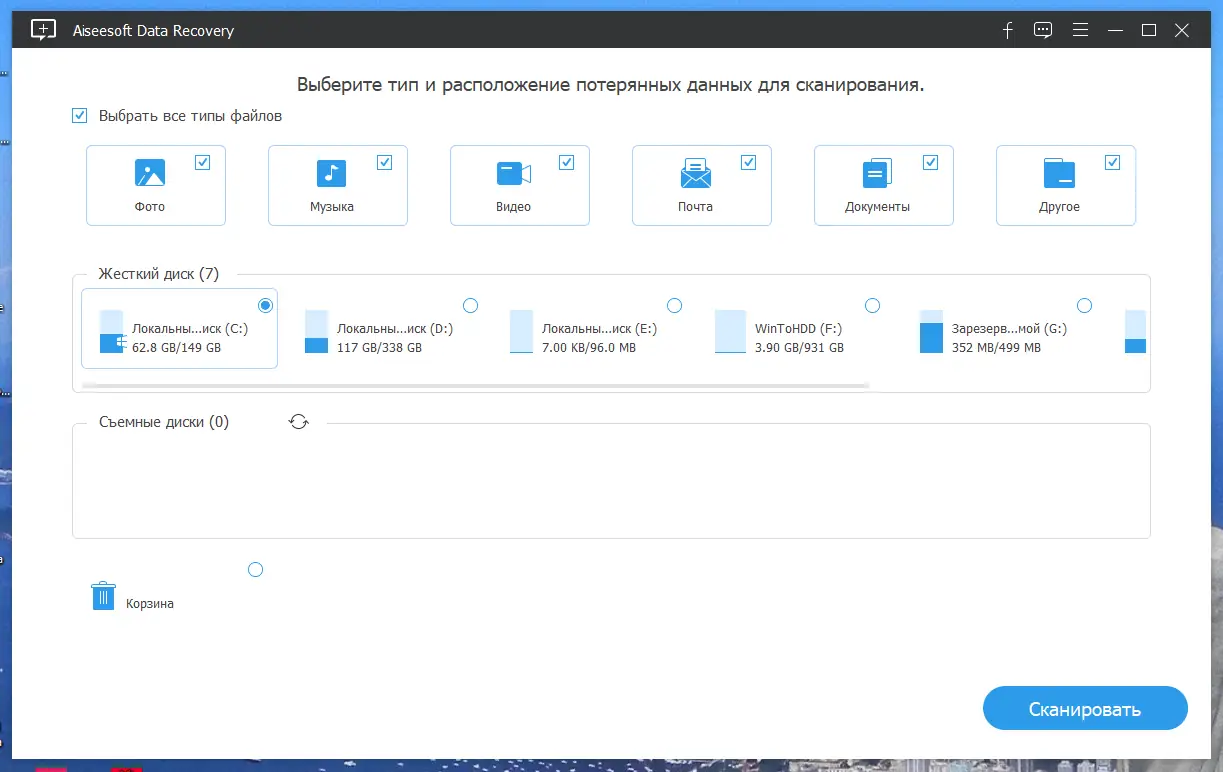Open the Facebook share icon in title bar

click(x=1008, y=31)
